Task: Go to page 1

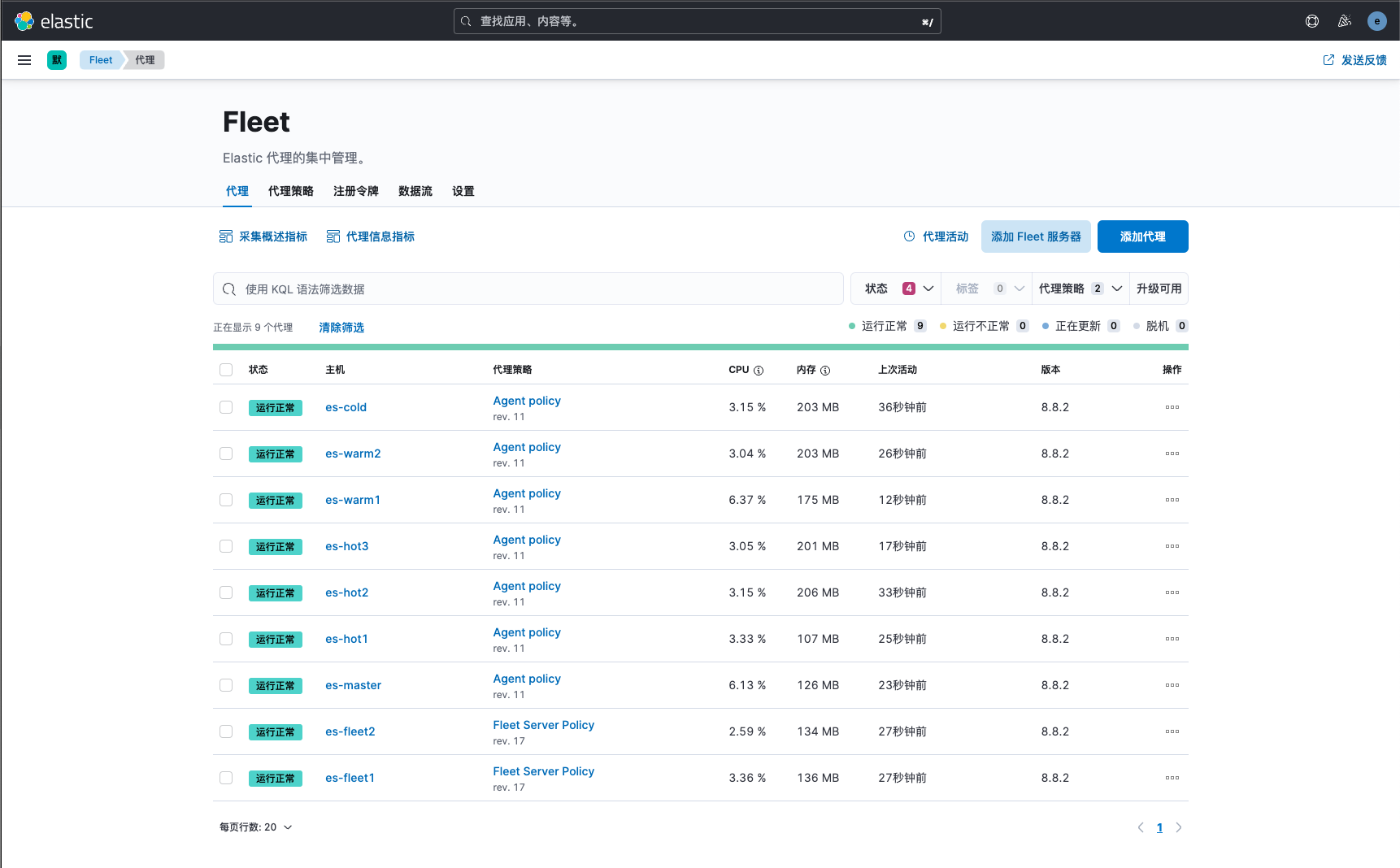Action: 1159,827
